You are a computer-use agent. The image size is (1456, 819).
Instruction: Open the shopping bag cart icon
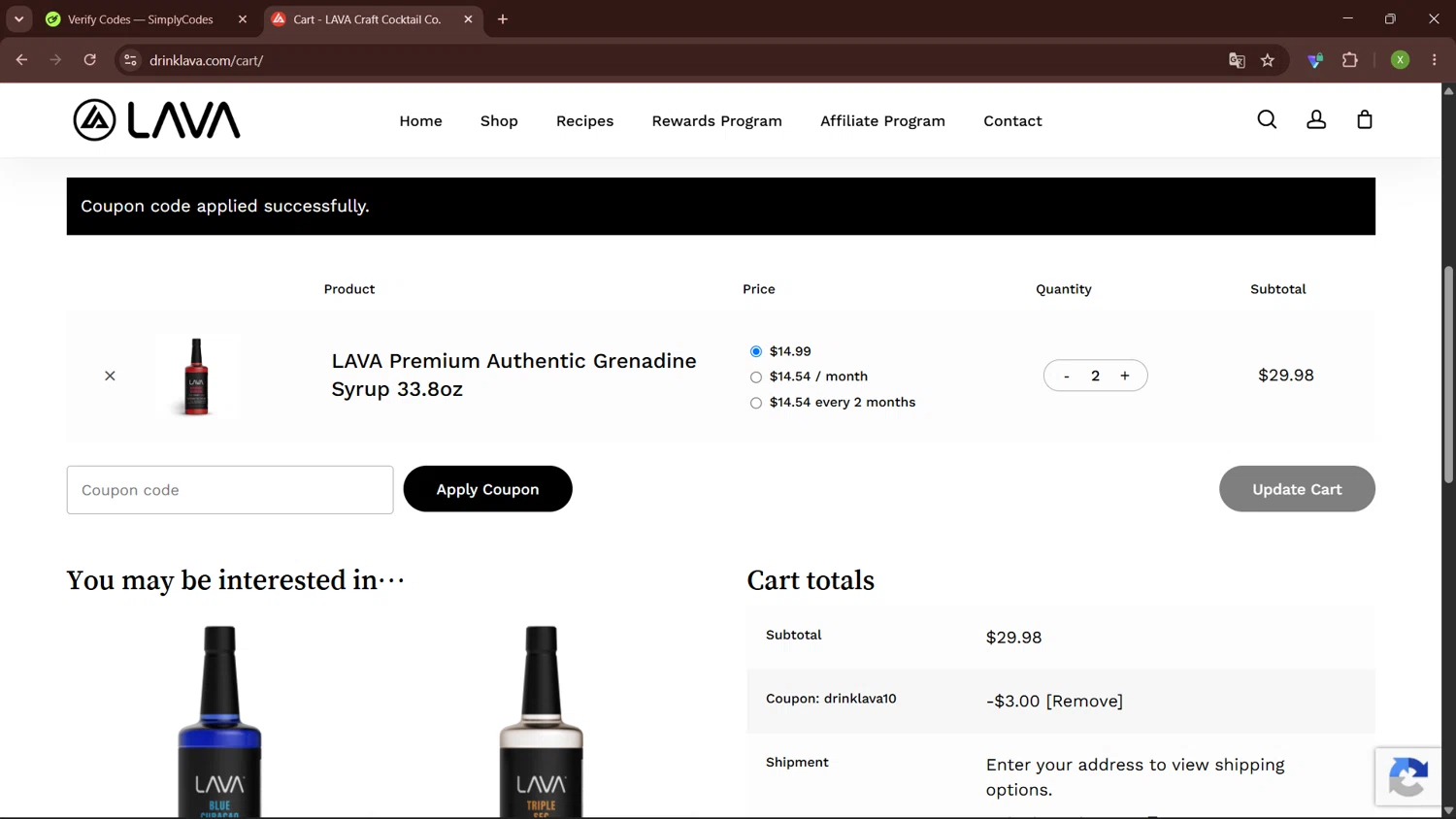point(1365,119)
